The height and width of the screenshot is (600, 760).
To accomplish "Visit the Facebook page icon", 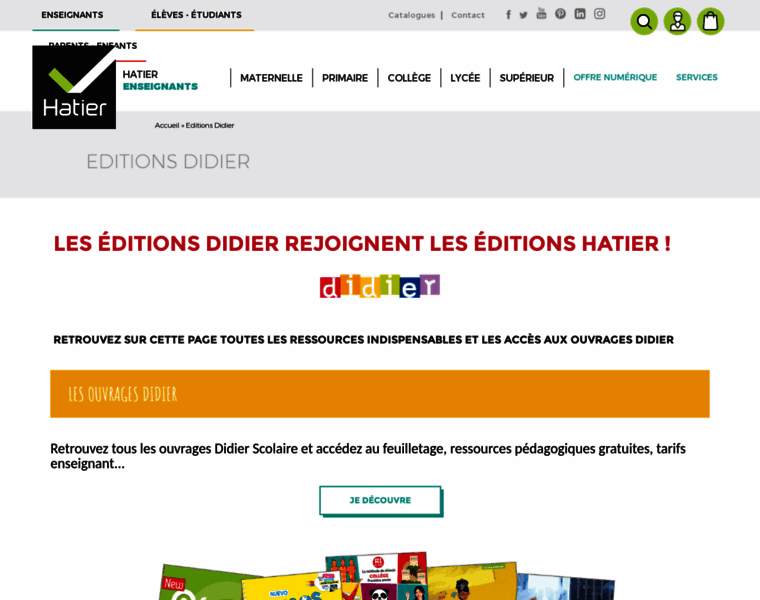I will click(x=508, y=15).
